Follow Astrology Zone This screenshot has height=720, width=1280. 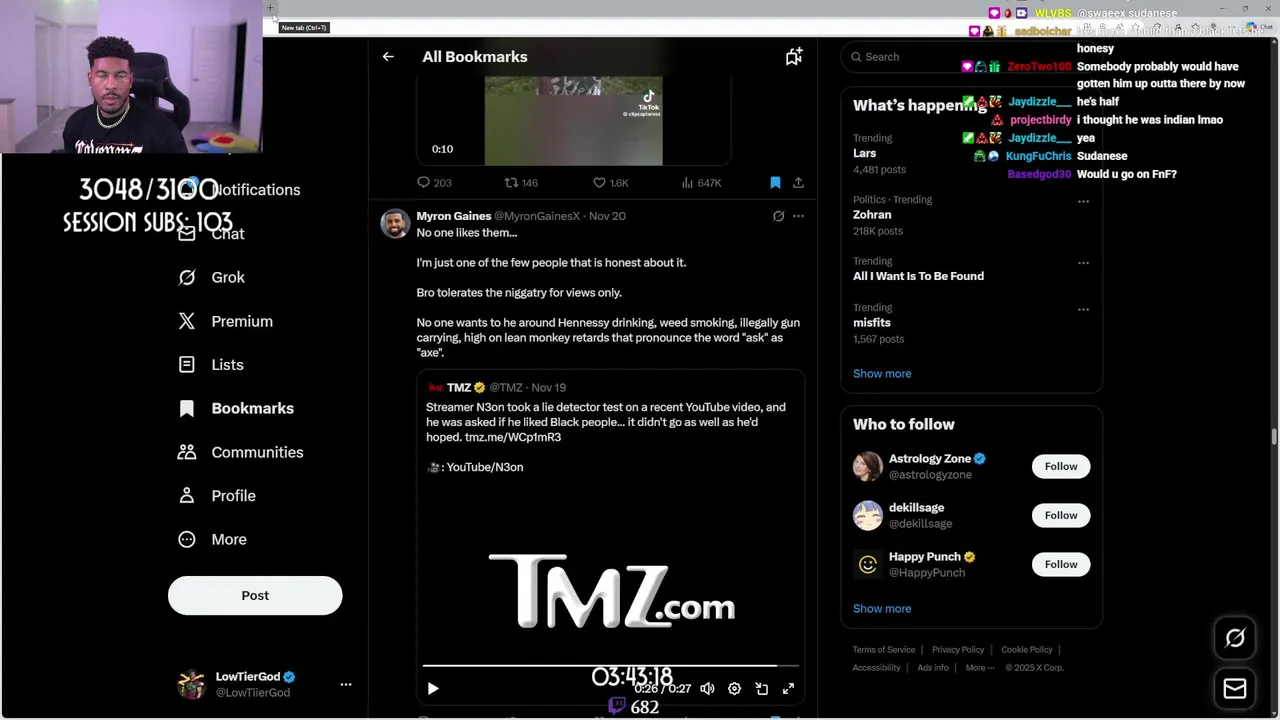click(1061, 466)
